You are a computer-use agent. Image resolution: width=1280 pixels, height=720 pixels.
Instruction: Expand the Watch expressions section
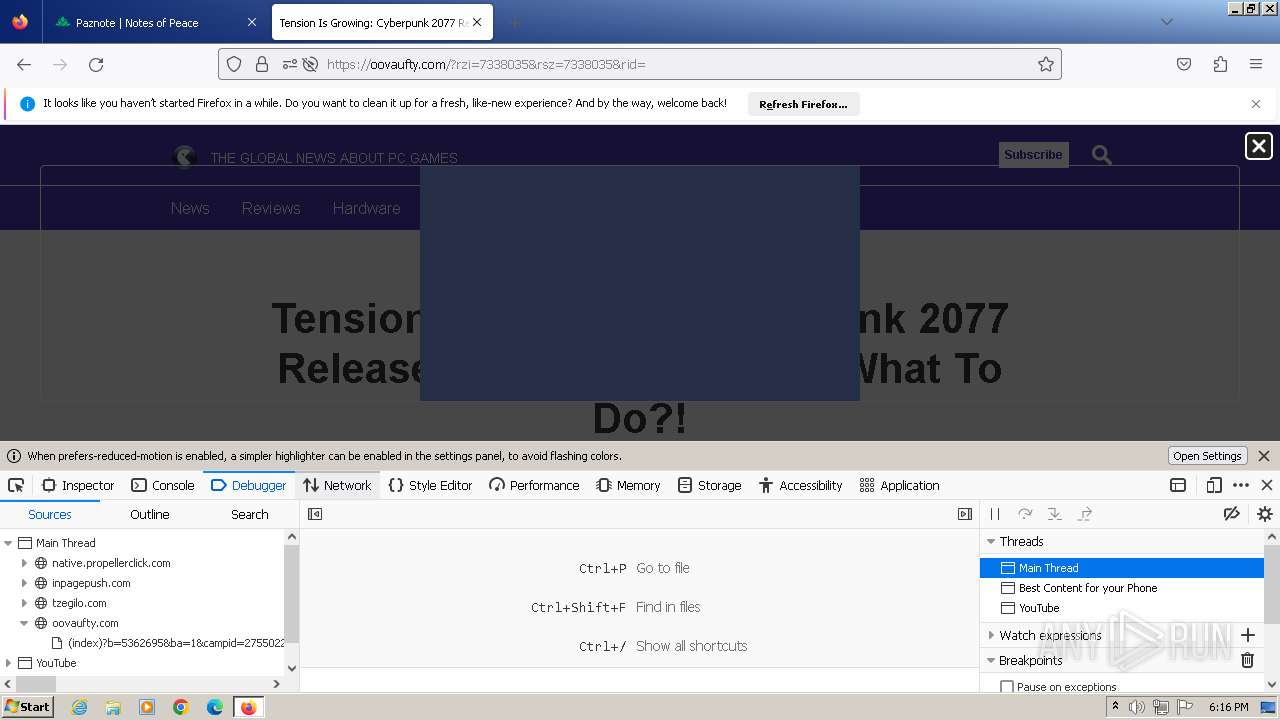point(991,635)
